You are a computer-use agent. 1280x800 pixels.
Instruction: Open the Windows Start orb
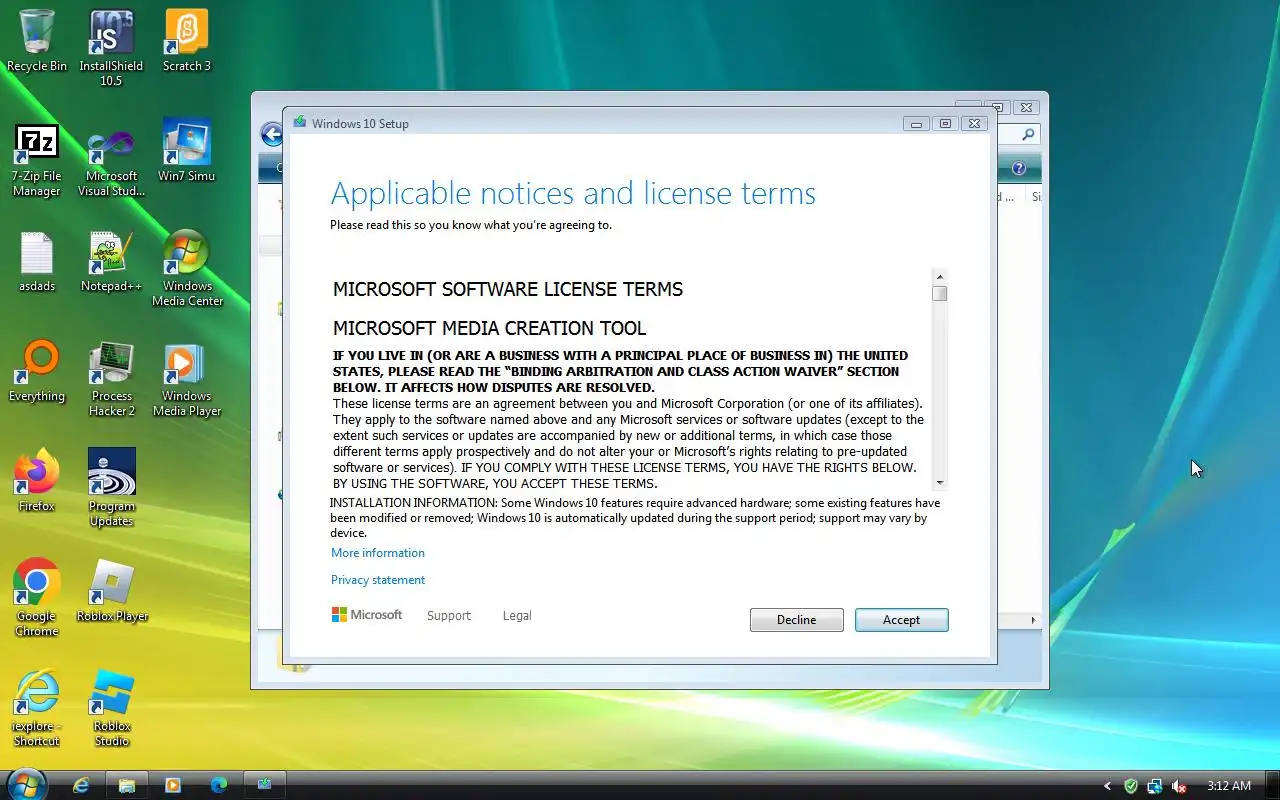click(26, 785)
